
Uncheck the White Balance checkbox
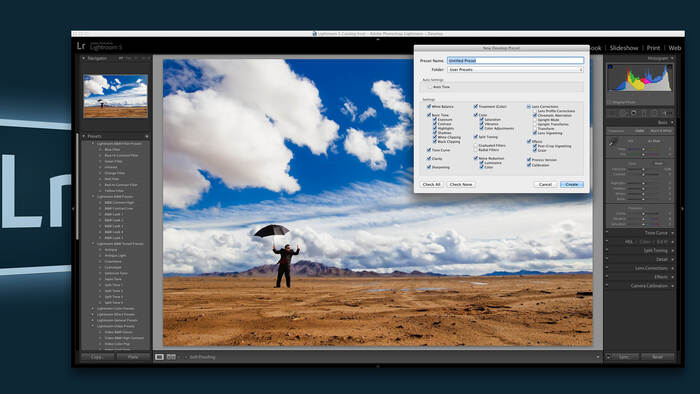(429, 107)
